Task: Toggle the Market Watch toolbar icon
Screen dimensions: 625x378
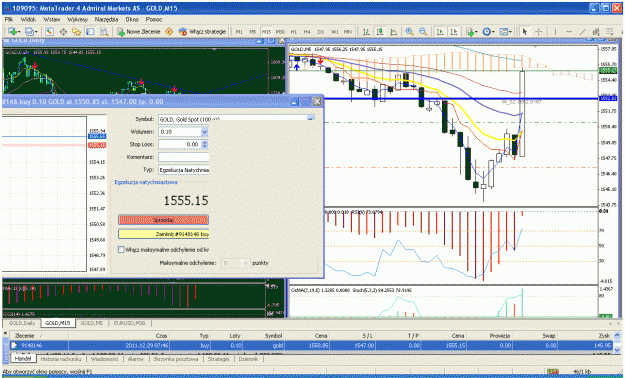Action: tap(49, 32)
